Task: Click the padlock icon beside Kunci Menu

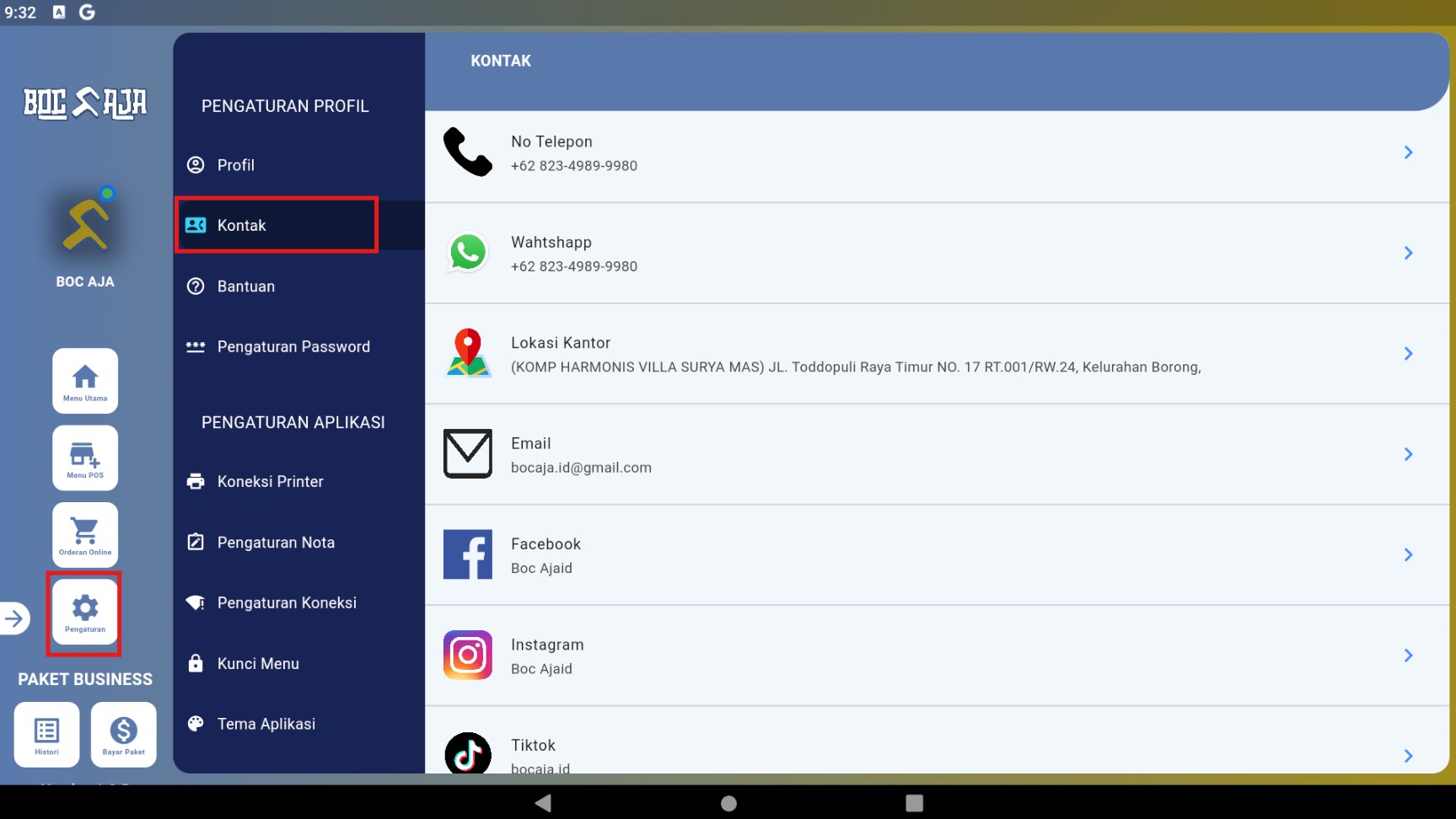Action: click(196, 663)
